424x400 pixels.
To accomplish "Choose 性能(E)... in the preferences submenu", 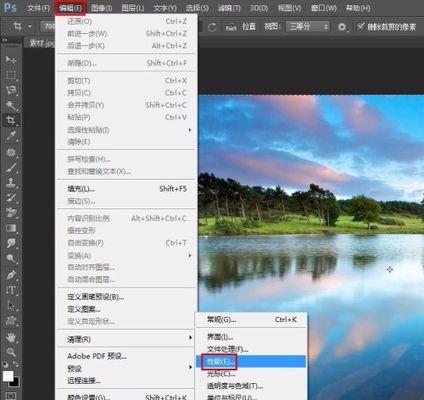I will [251, 362].
